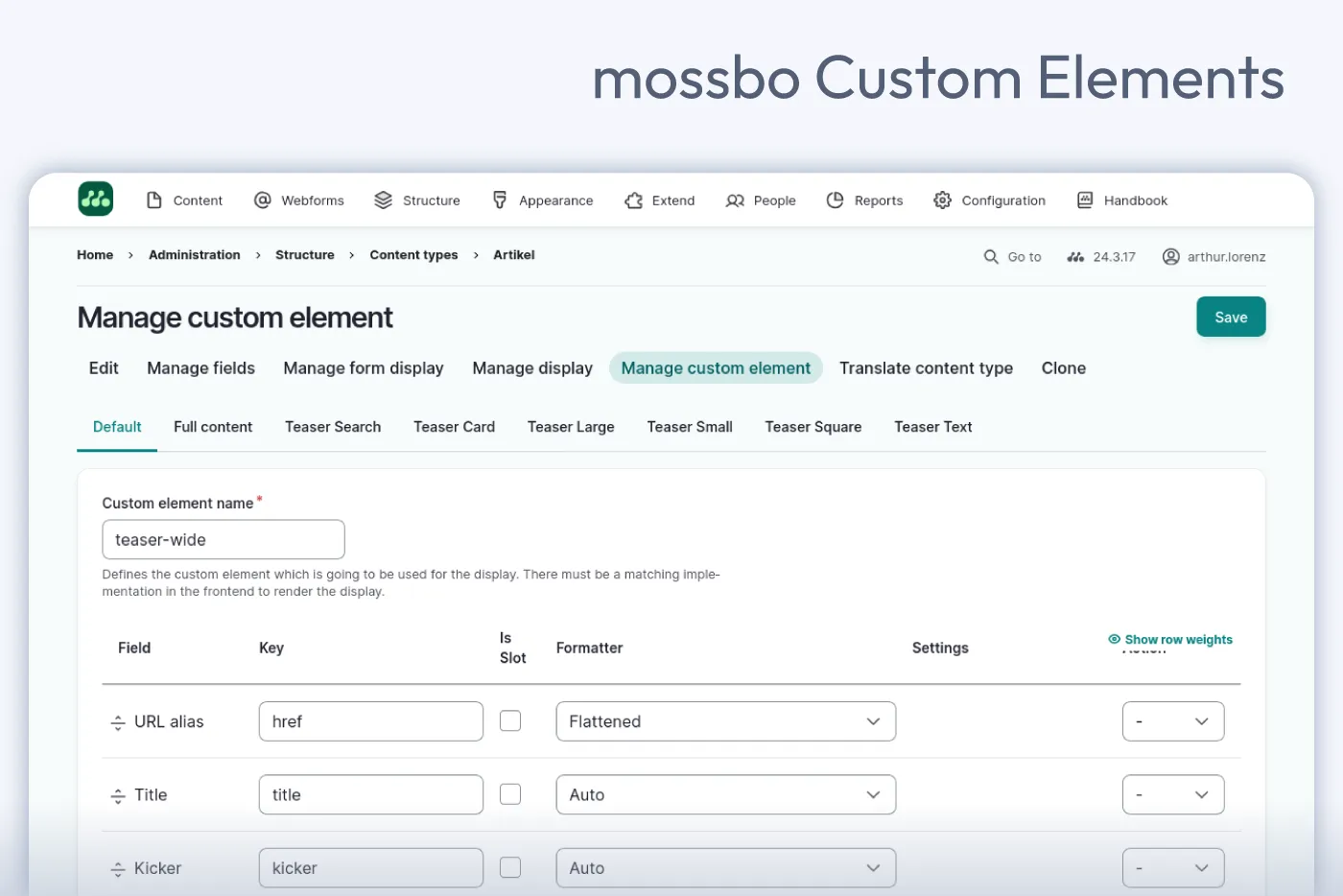Switch to the Manage display tab

tap(532, 368)
